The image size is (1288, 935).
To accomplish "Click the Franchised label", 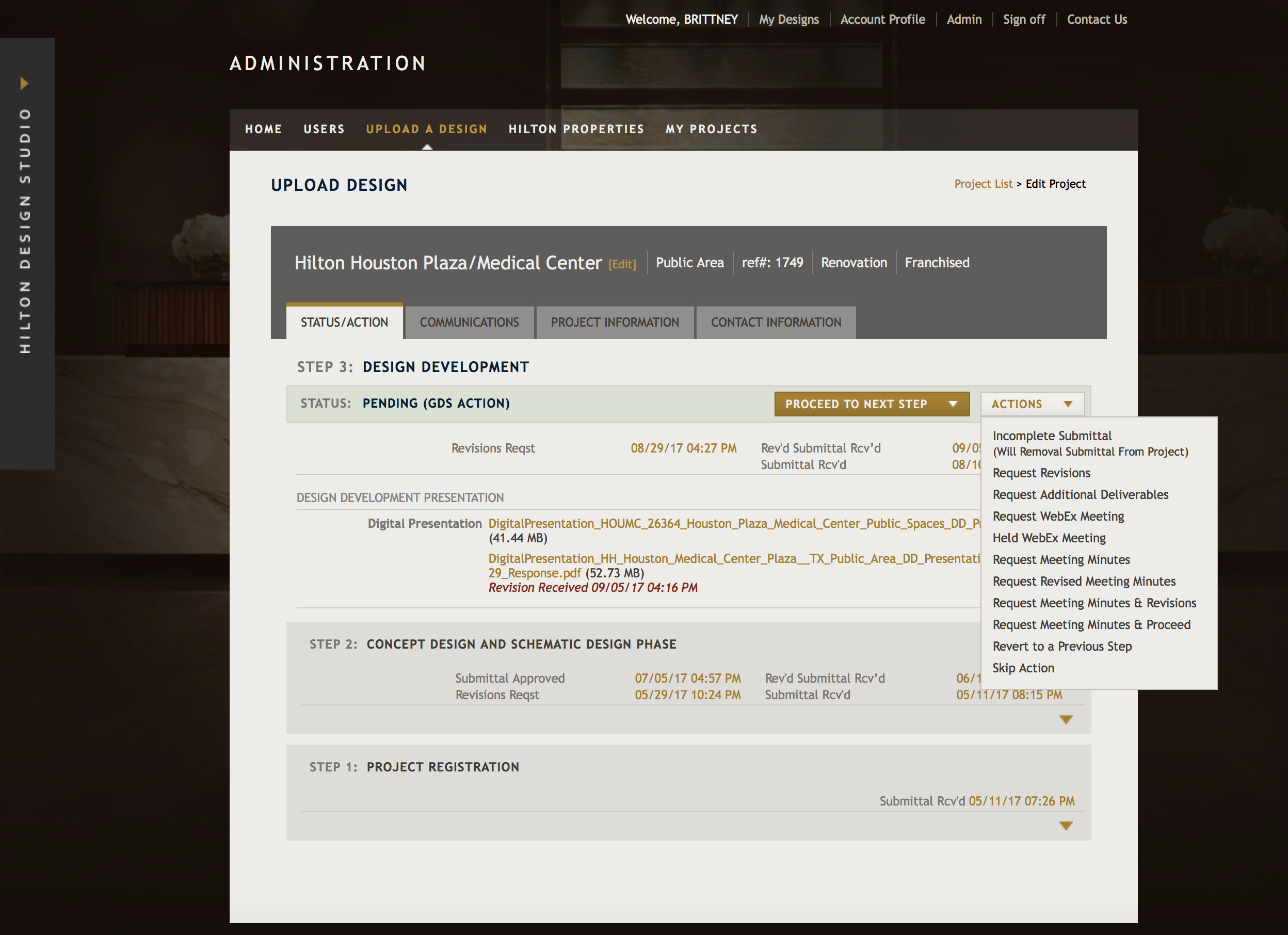I will point(937,263).
